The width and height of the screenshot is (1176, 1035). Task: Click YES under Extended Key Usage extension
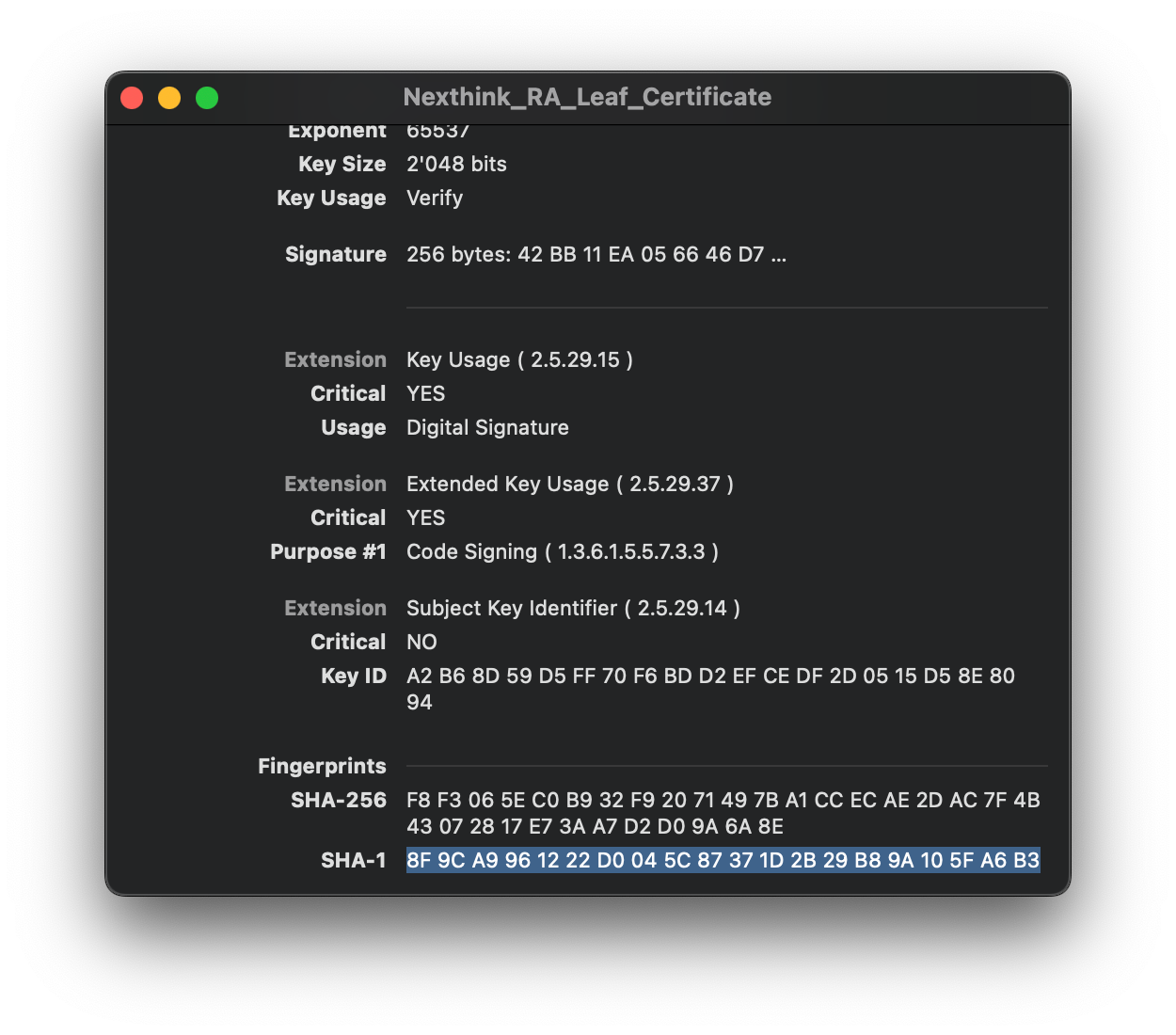click(x=425, y=517)
